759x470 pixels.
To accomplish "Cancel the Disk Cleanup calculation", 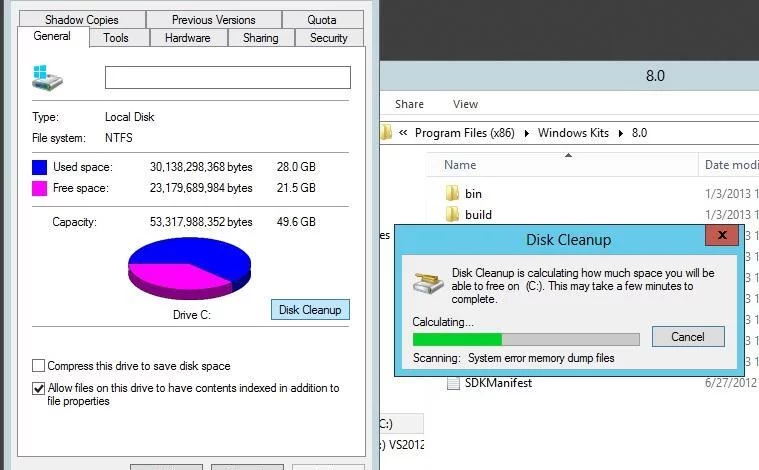I will [688, 336].
